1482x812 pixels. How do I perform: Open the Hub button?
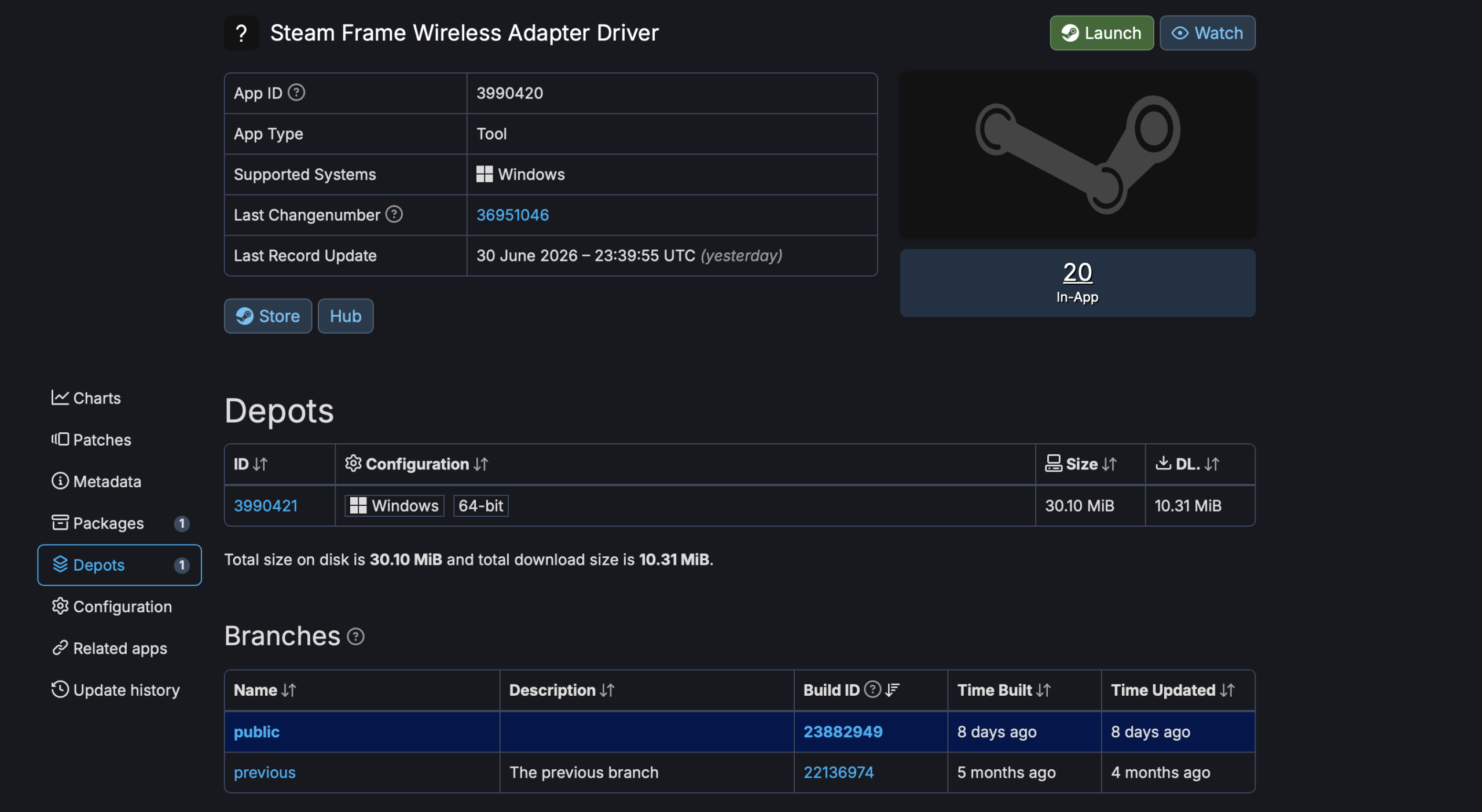click(346, 316)
